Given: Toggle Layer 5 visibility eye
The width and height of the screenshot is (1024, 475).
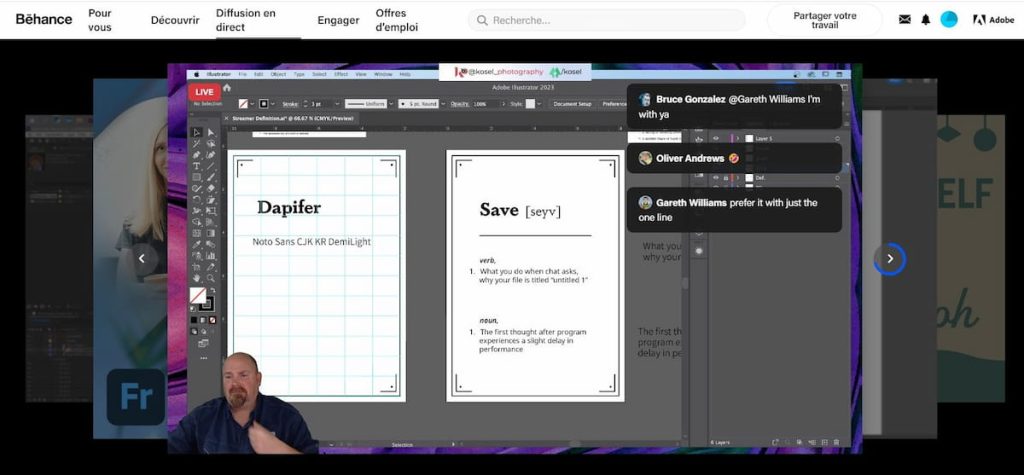Looking at the screenshot, I should (x=716, y=139).
